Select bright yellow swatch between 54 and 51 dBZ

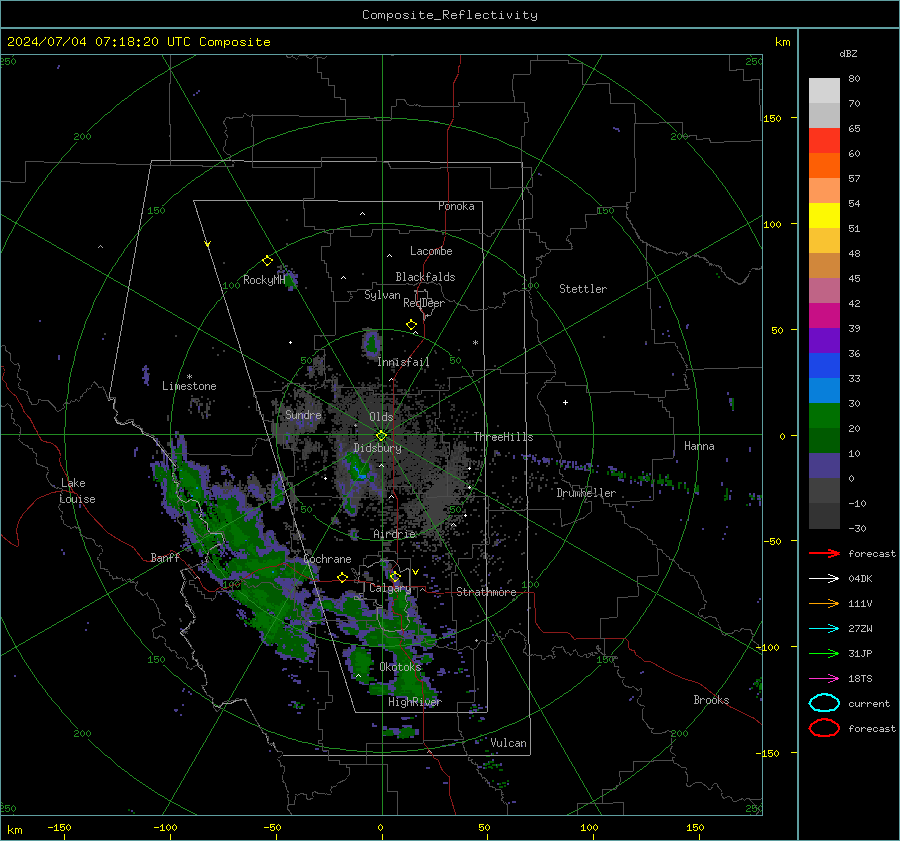824,216
